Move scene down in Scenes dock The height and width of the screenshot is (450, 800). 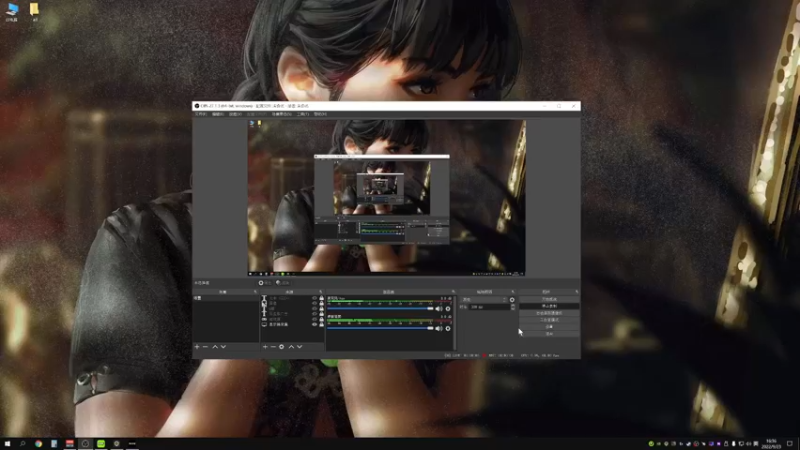223,347
